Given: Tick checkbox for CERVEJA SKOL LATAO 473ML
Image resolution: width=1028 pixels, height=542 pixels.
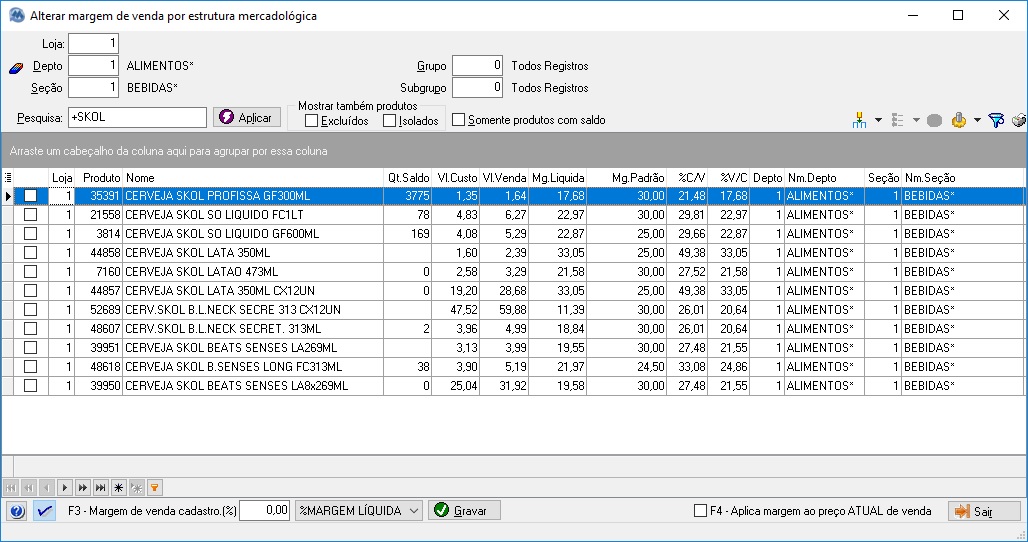Looking at the screenshot, I should click(31, 271).
